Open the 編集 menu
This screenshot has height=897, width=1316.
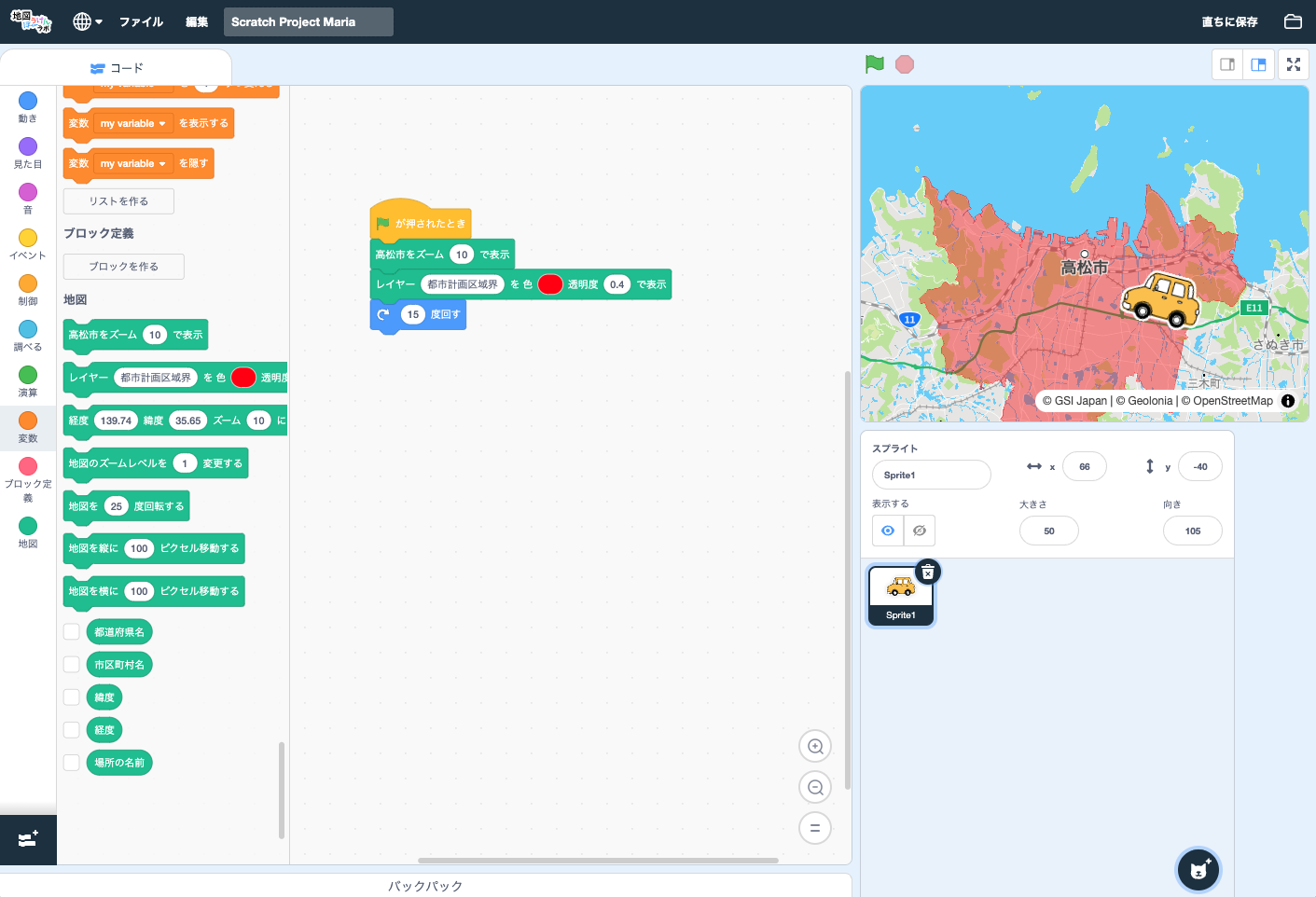point(197,21)
